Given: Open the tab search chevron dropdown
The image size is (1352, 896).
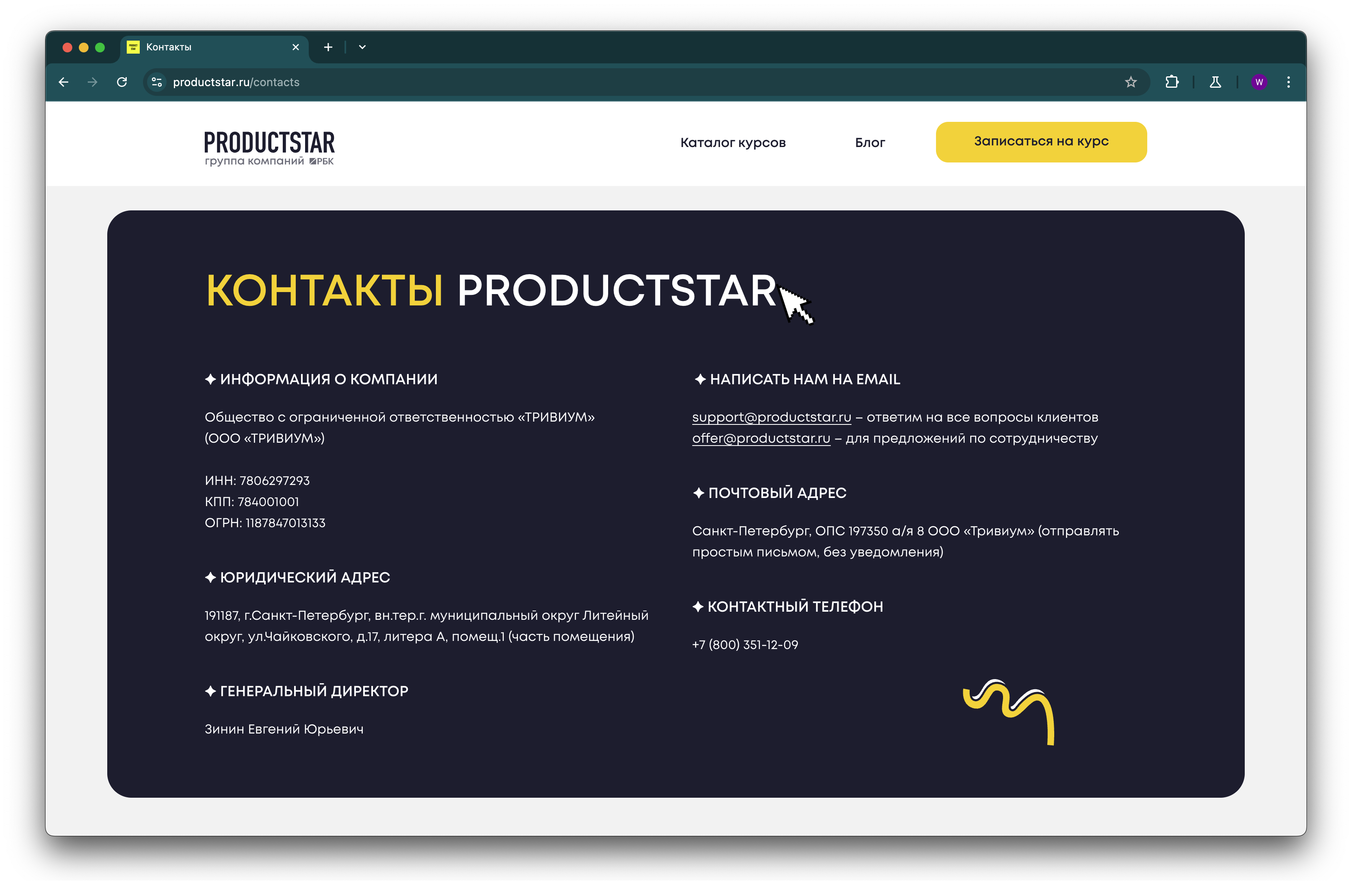Looking at the screenshot, I should [x=361, y=47].
